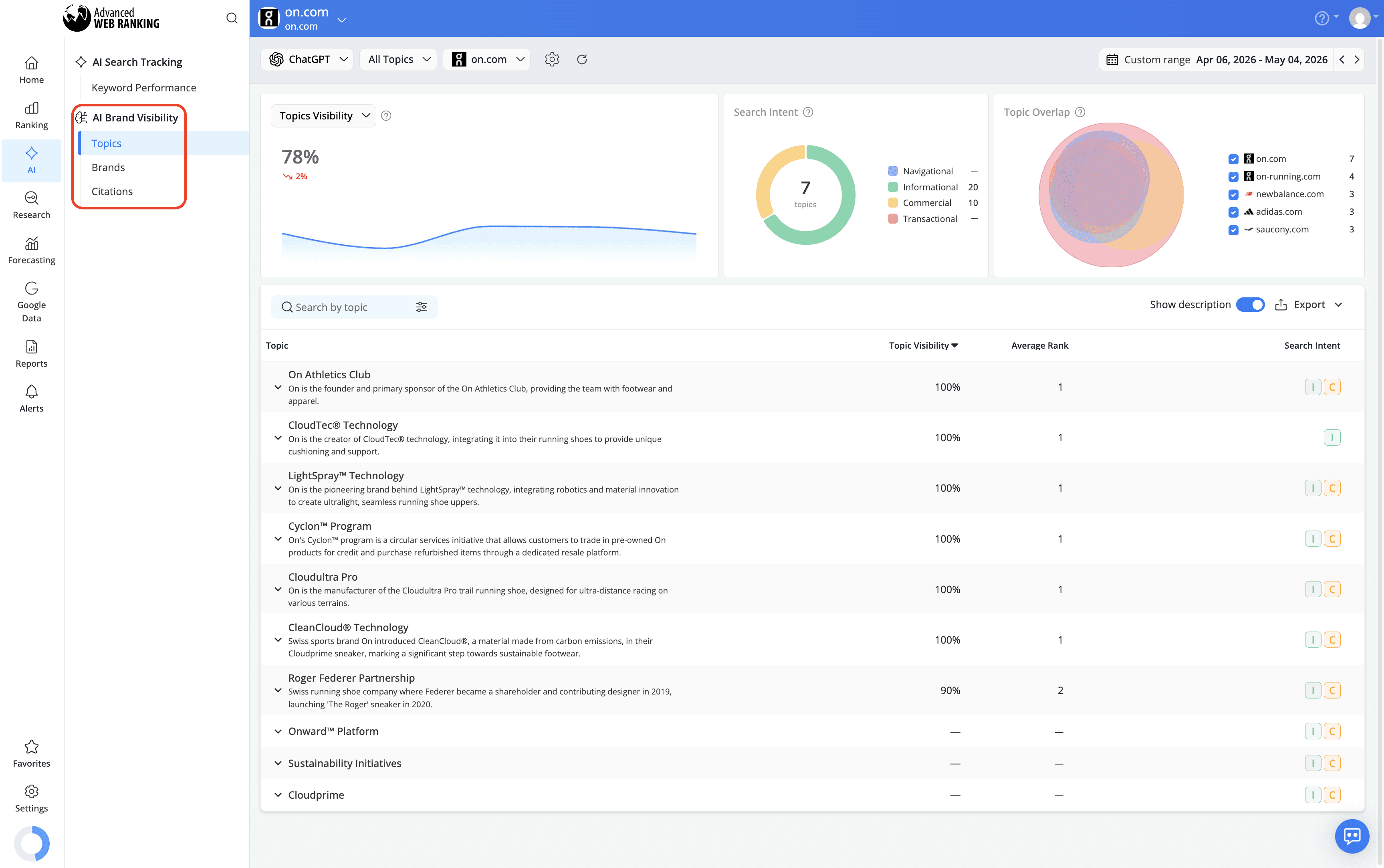This screenshot has height=868, width=1384.
Task: Open the Topics Visibility metric dropdown
Action: [x=324, y=116]
